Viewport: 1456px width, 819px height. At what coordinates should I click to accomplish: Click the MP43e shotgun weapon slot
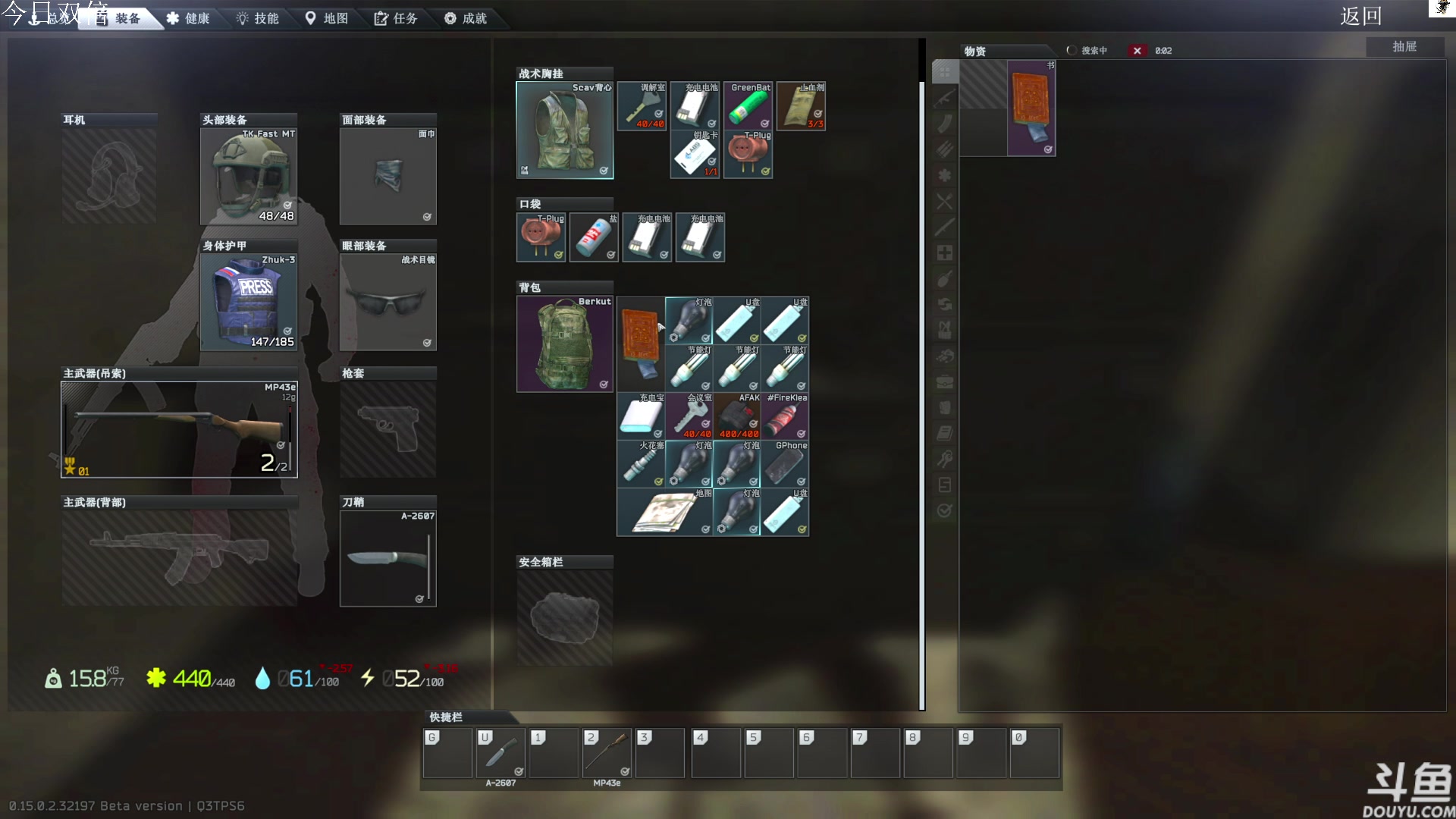coord(179,429)
